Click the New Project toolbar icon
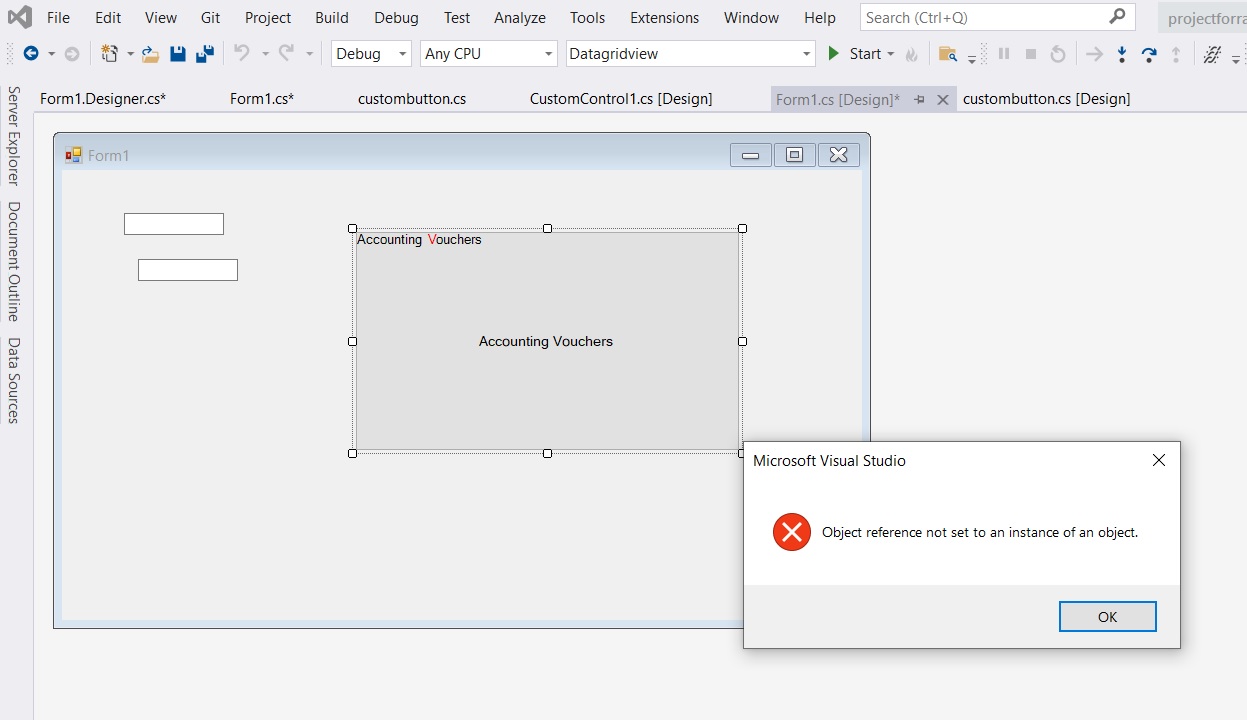 pyautogui.click(x=109, y=54)
